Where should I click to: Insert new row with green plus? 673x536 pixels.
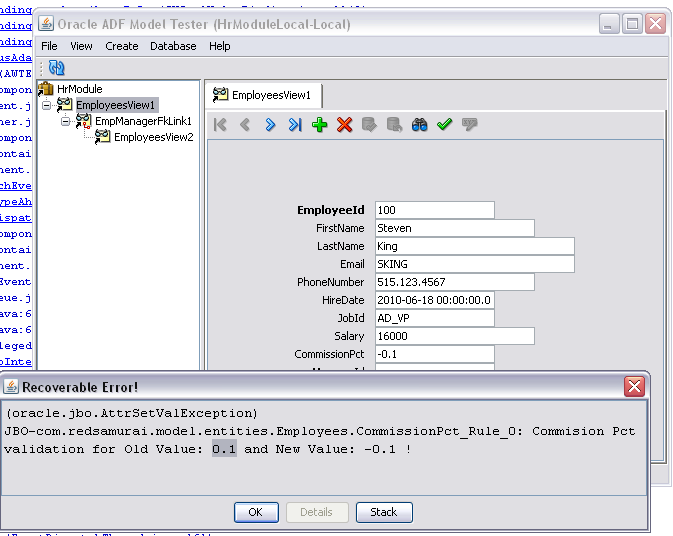coord(319,125)
